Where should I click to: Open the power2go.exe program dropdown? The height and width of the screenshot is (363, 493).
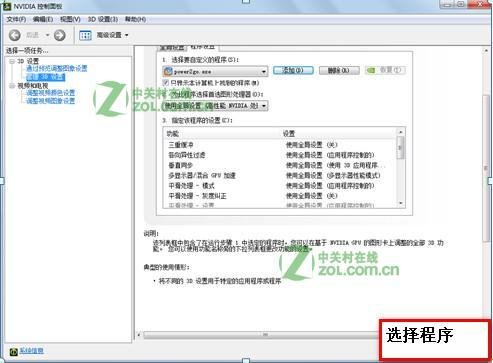pos(215,71)
